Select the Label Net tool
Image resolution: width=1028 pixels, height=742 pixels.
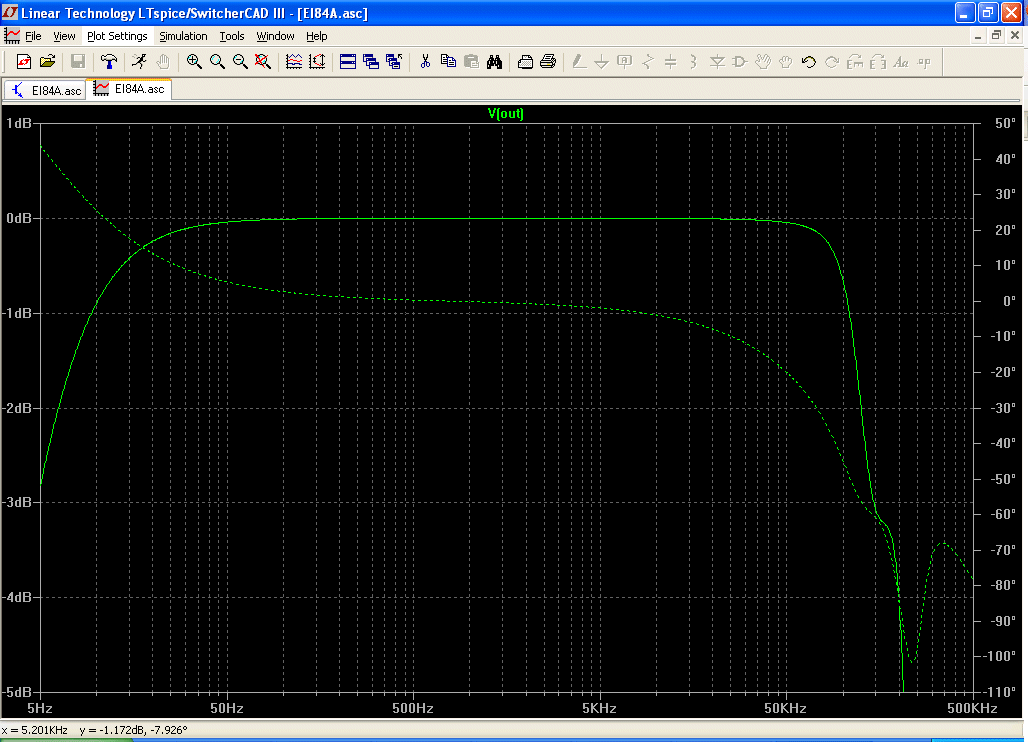click(x=624, y=62)
